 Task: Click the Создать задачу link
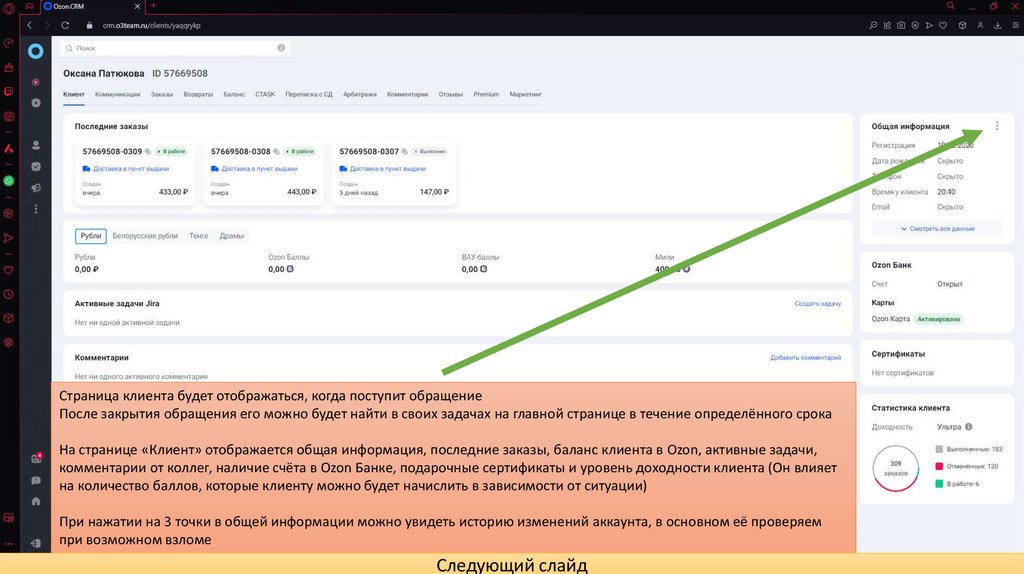coord(818,304)
